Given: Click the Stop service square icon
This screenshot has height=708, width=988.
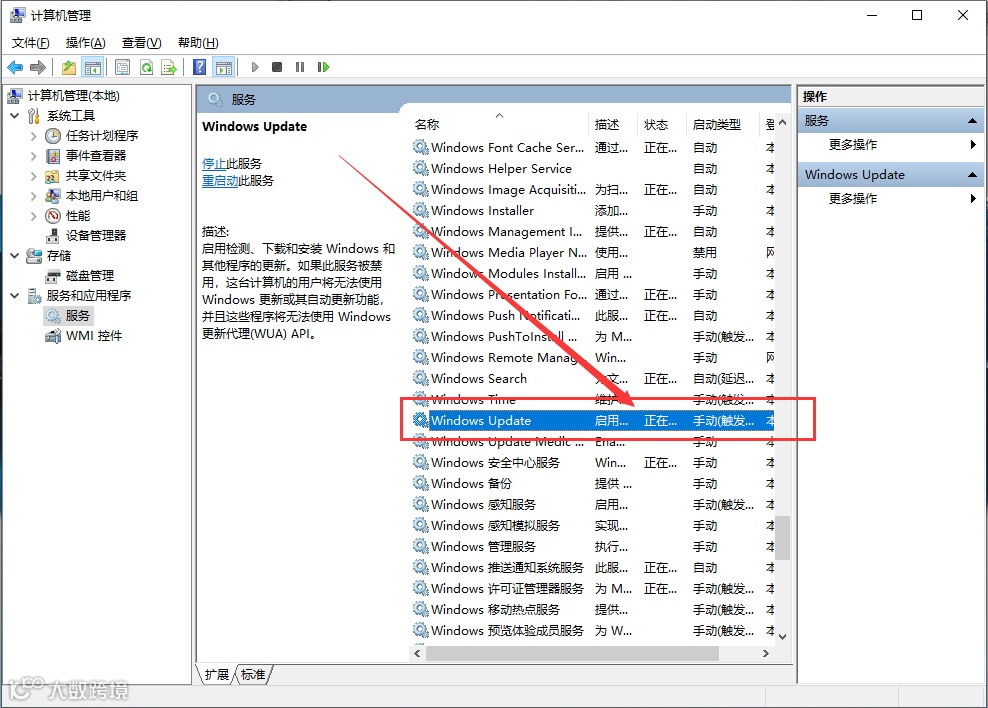Looking at the screenshot, I should pyautogui.click(x=277, y=67).
